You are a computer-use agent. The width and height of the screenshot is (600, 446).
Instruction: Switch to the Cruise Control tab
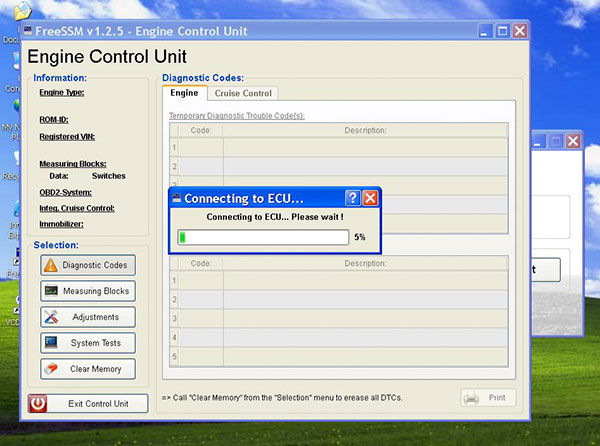point(243,93)
